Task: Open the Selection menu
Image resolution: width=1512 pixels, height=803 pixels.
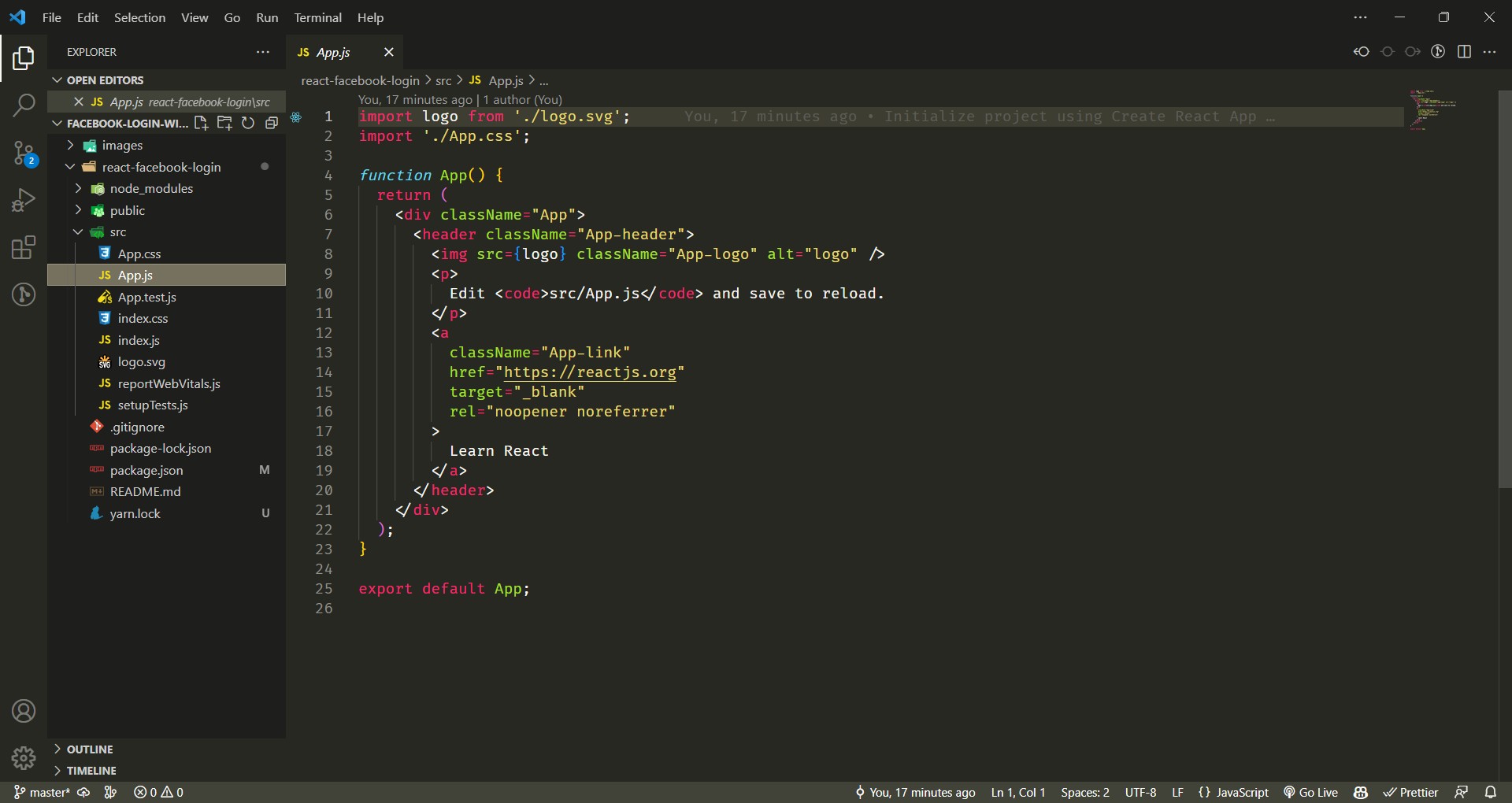Action: pyautogui.click(x=139, y=17)
